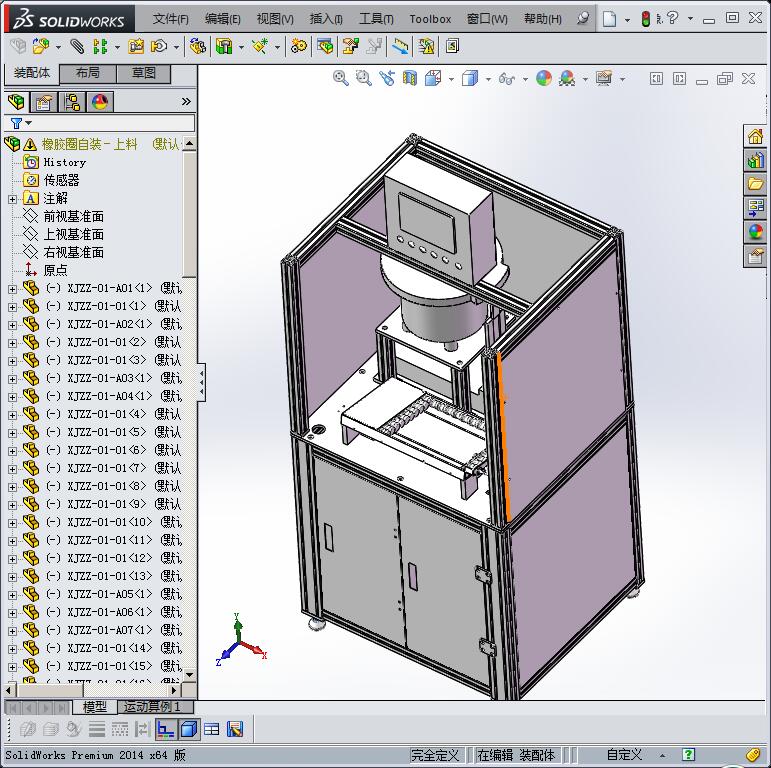Open the Linear Component Pattern dropdown arrow

[x=117, y=48]
